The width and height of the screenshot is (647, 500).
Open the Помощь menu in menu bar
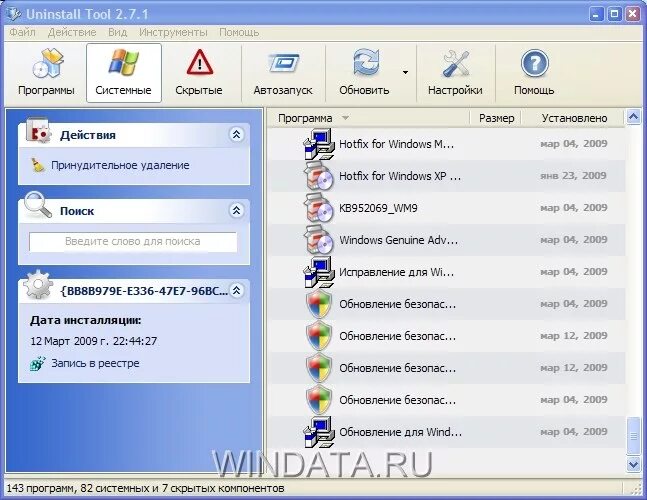coord(239,32)
